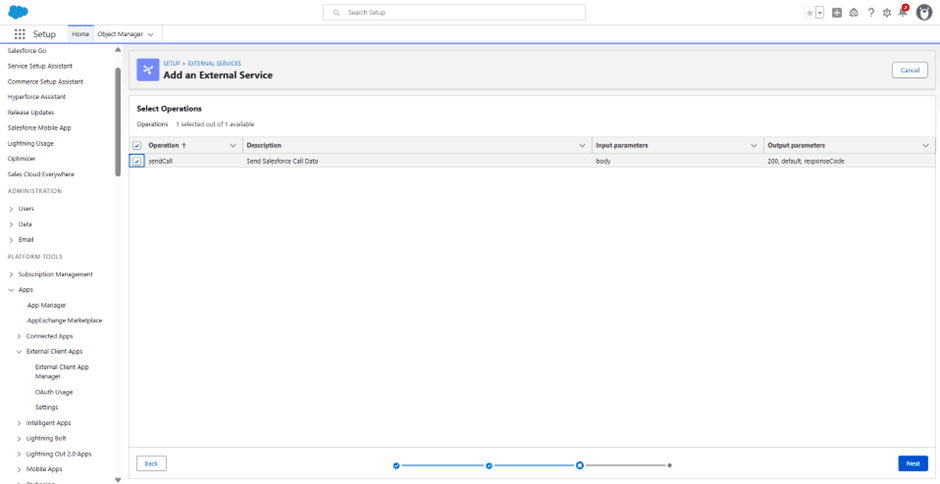
Task: Open the Object Manager tab
Action: pos(120,34)
